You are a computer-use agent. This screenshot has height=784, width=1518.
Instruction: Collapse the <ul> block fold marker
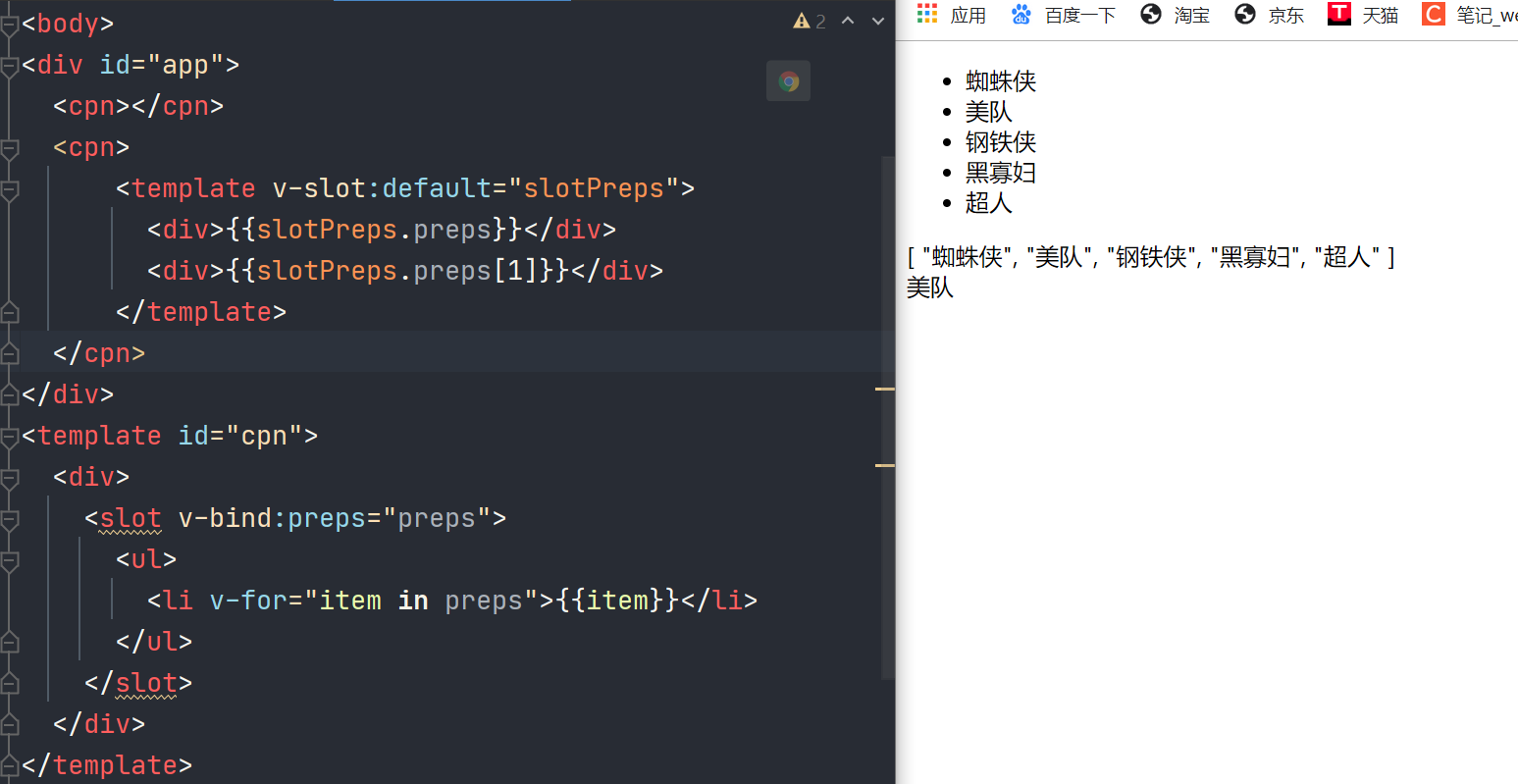tap(10, 560)
